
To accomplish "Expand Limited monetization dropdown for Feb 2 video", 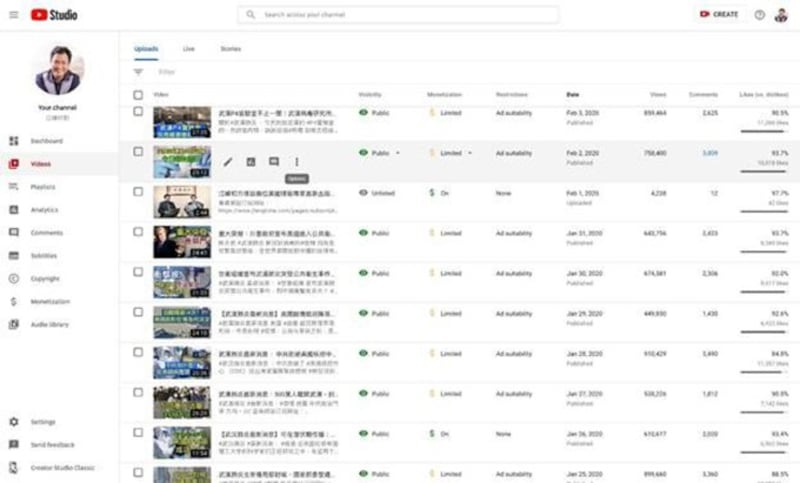I will click(469, 153).
